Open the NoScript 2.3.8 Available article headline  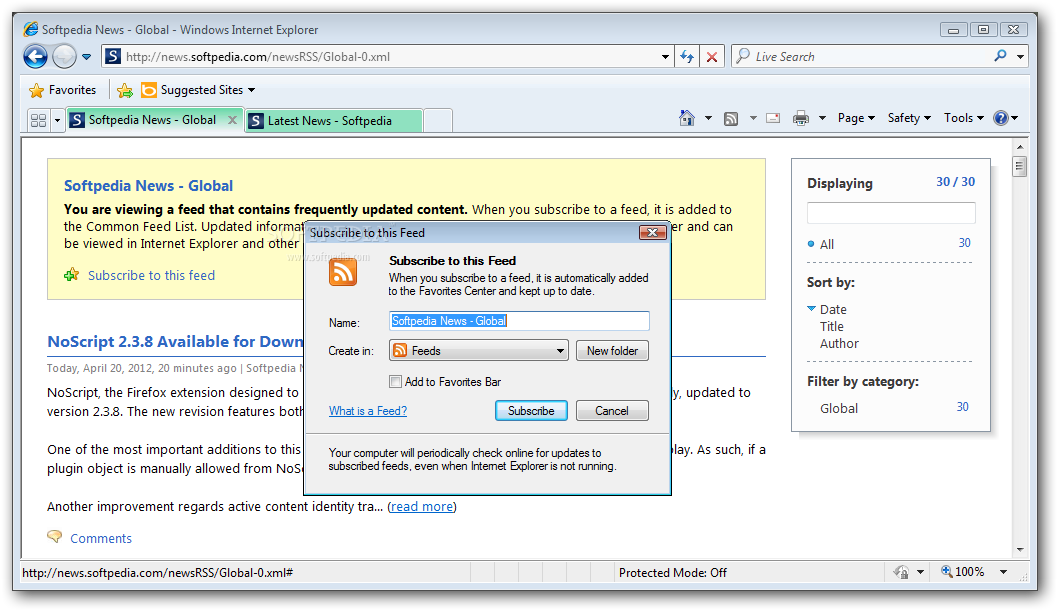point(175,342)
